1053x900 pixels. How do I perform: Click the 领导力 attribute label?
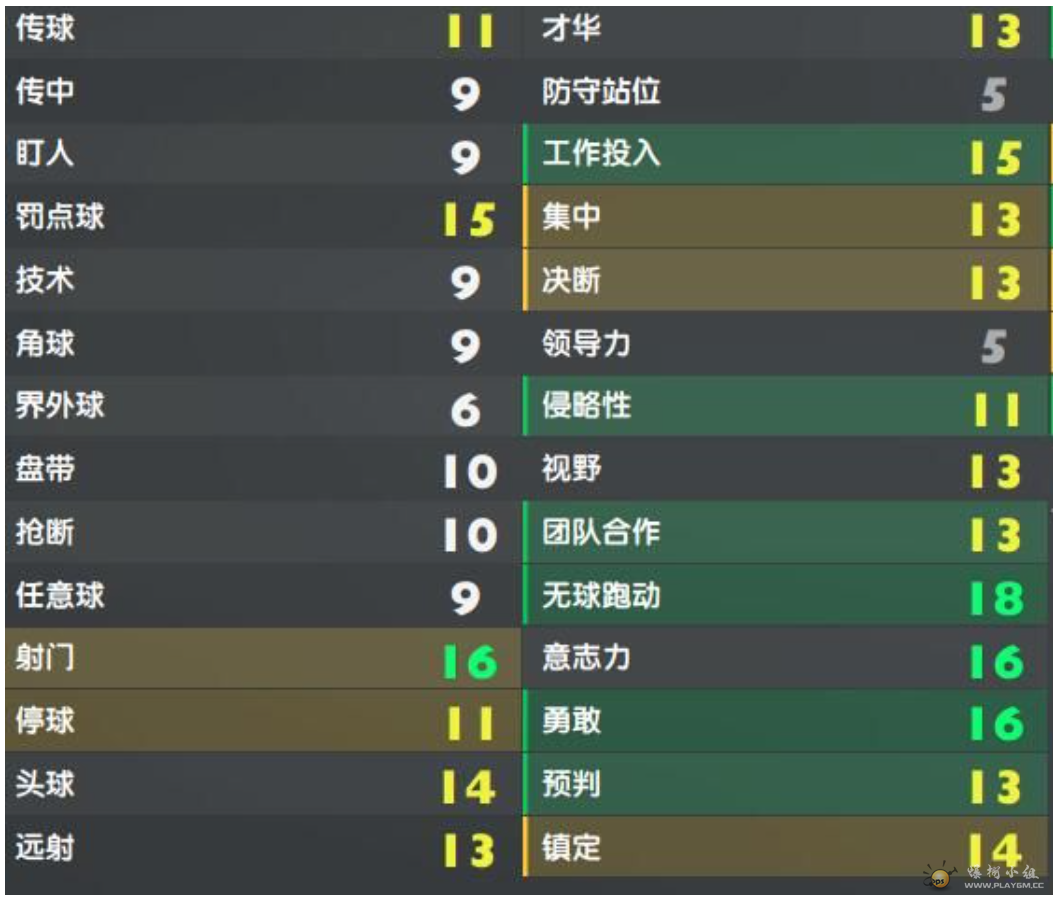[x=586, y=344]
